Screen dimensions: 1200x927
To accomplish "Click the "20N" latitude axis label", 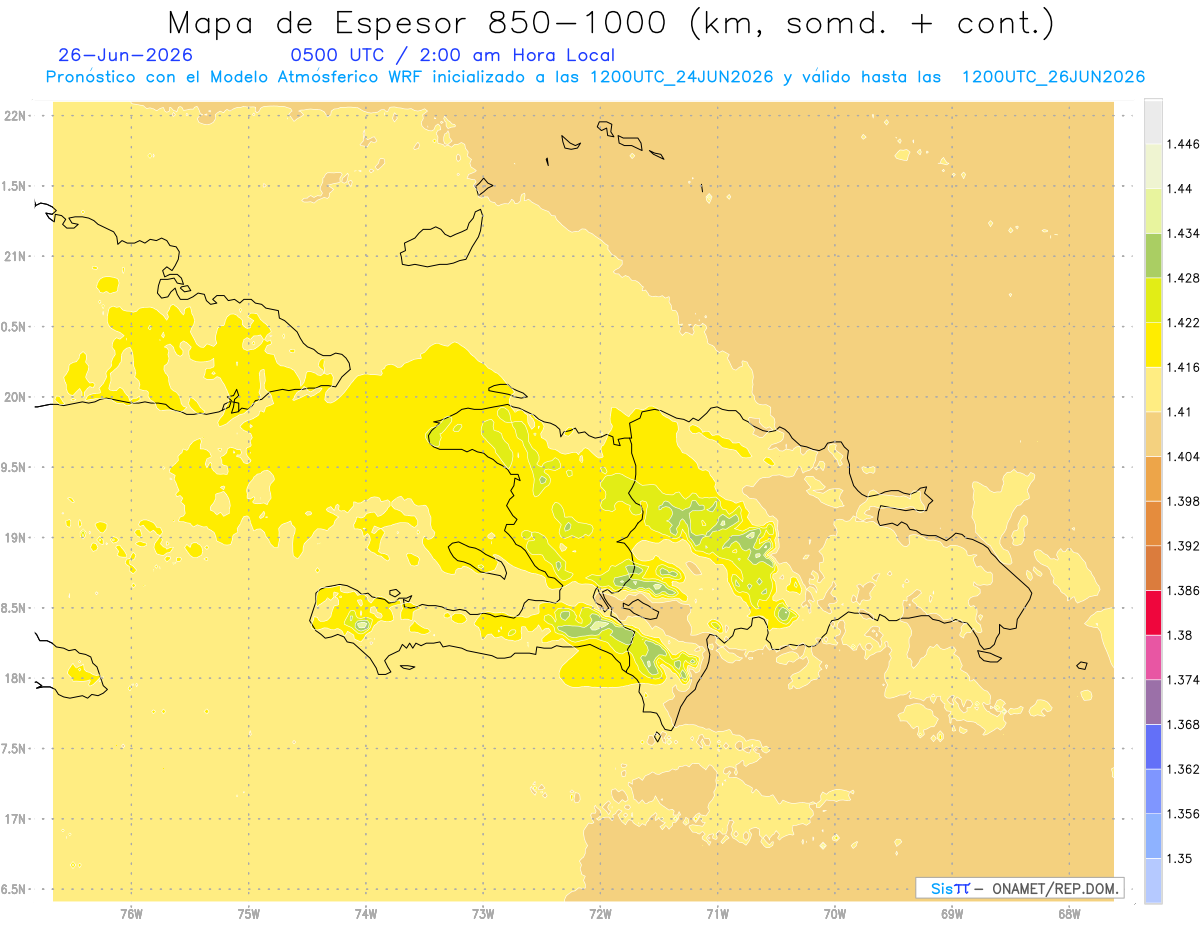I will (15, 397).
